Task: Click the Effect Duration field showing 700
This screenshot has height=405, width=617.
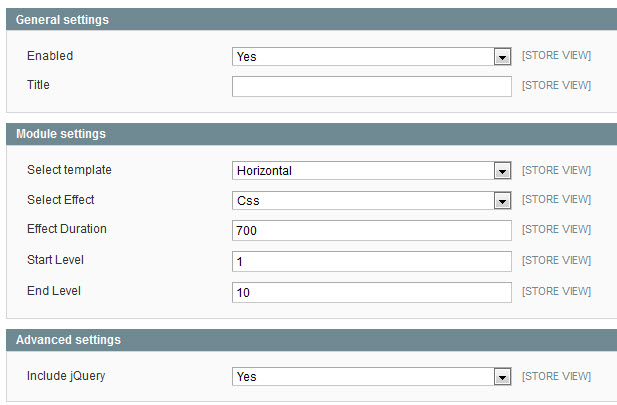Action: click(x=372, y=230)
